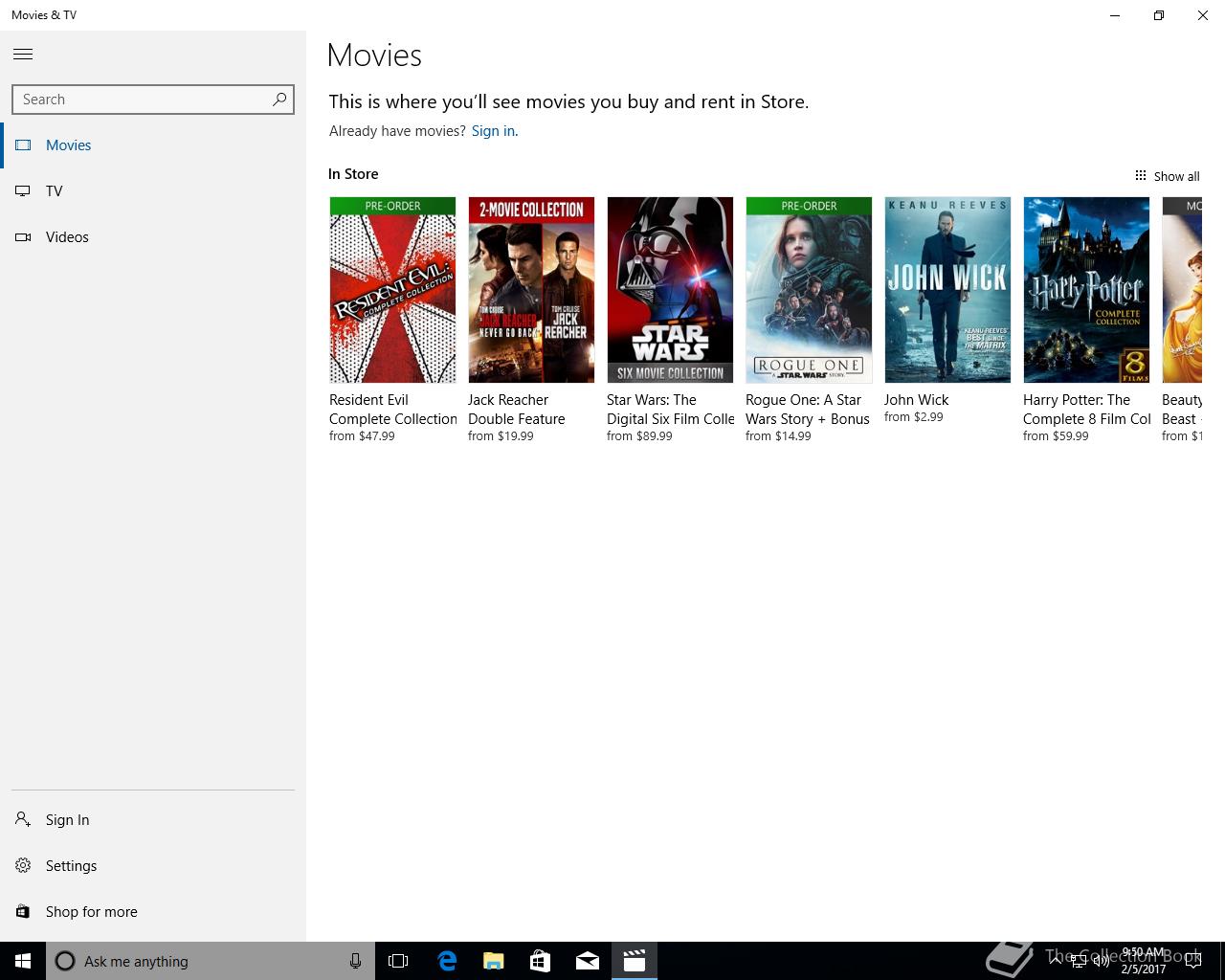Click the Cortana Ask me anything box

211,961
